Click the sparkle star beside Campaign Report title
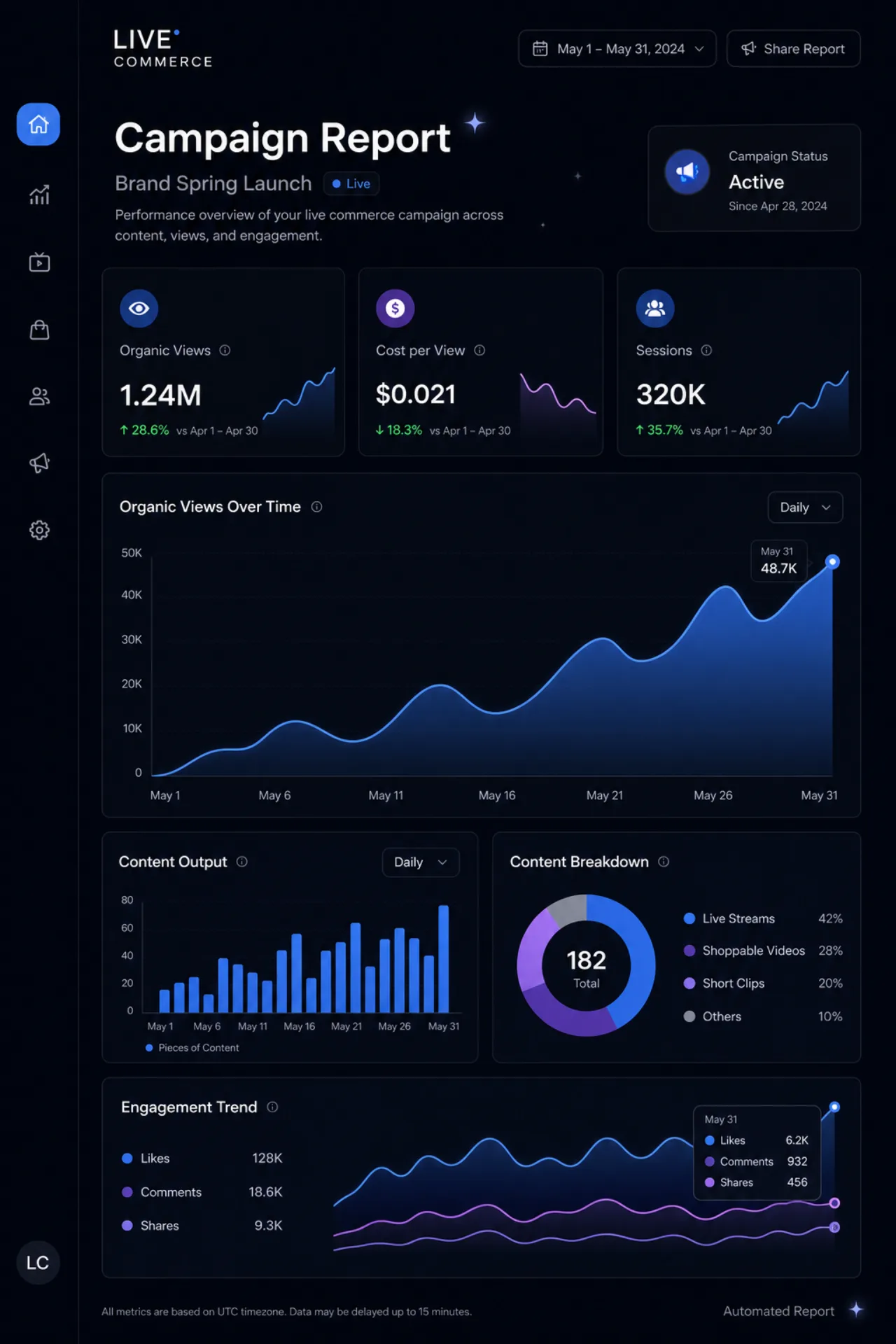Viewport: 896px width, 1344px height. click(x=475, y=123)
